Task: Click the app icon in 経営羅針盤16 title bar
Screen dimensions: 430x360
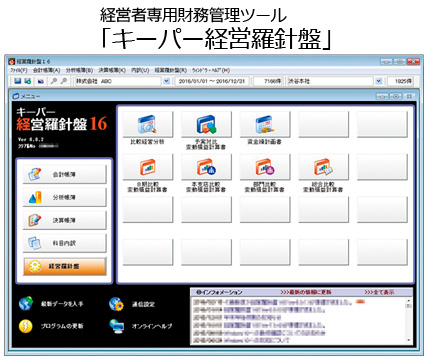Action: tap(12, 61)
